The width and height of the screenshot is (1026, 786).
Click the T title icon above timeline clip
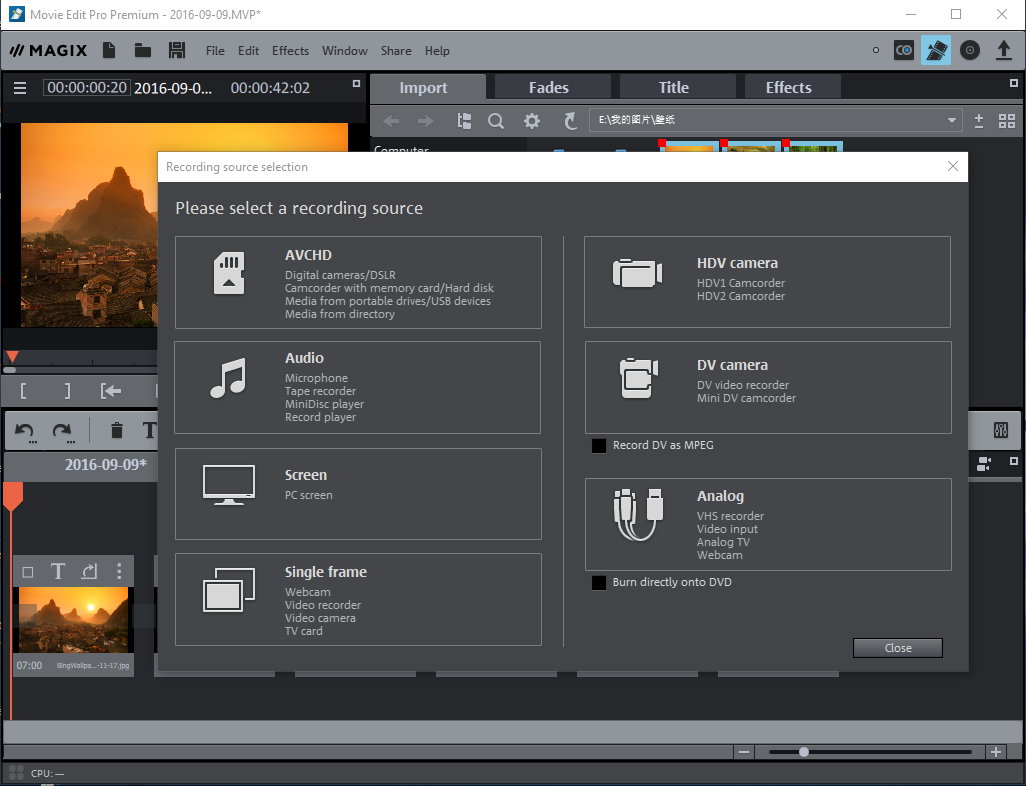[58, 571]
